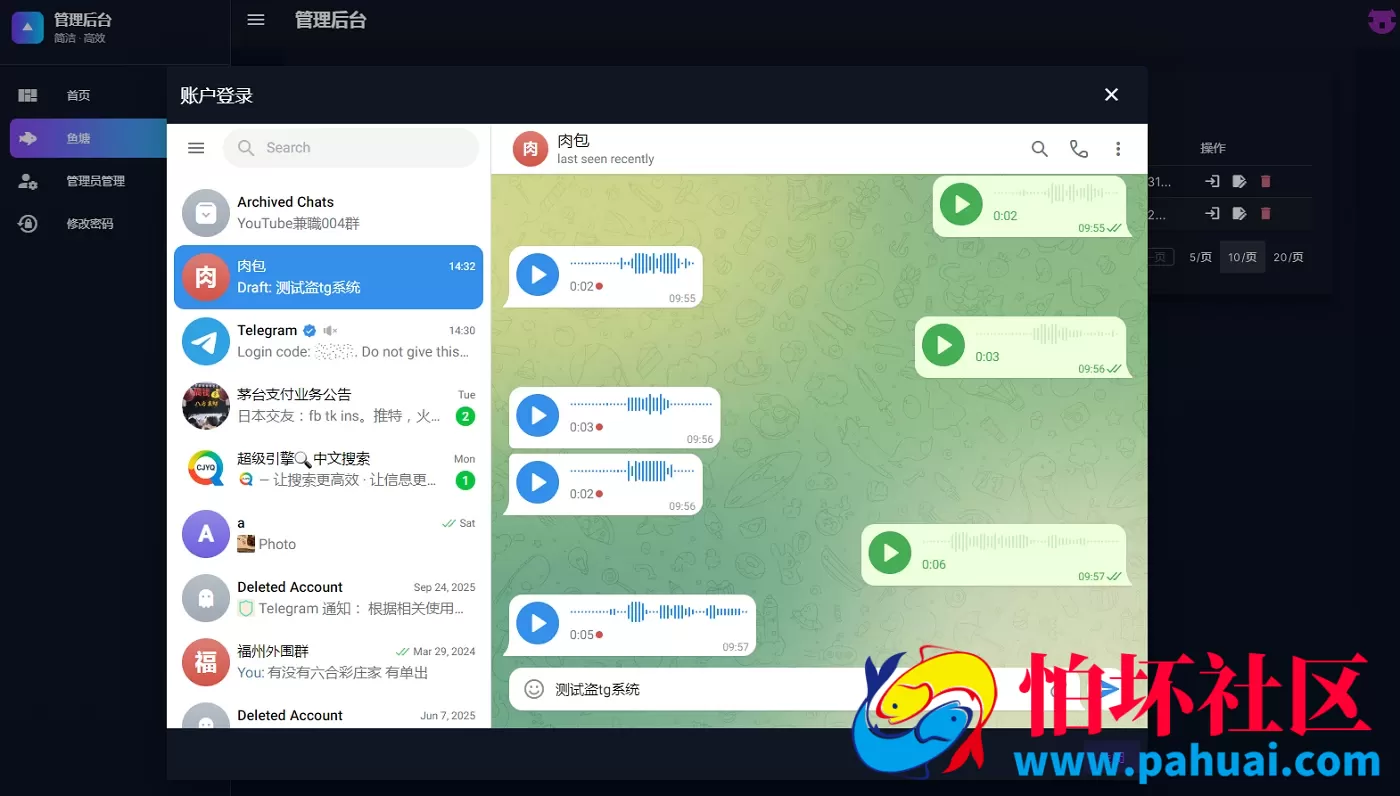Close the 账户登录 dialog

point(1111,95)
